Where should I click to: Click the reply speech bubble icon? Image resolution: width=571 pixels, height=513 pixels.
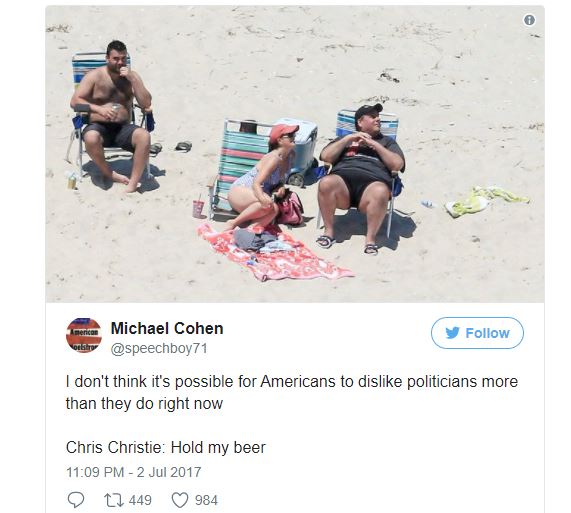[x=76, y=500]
